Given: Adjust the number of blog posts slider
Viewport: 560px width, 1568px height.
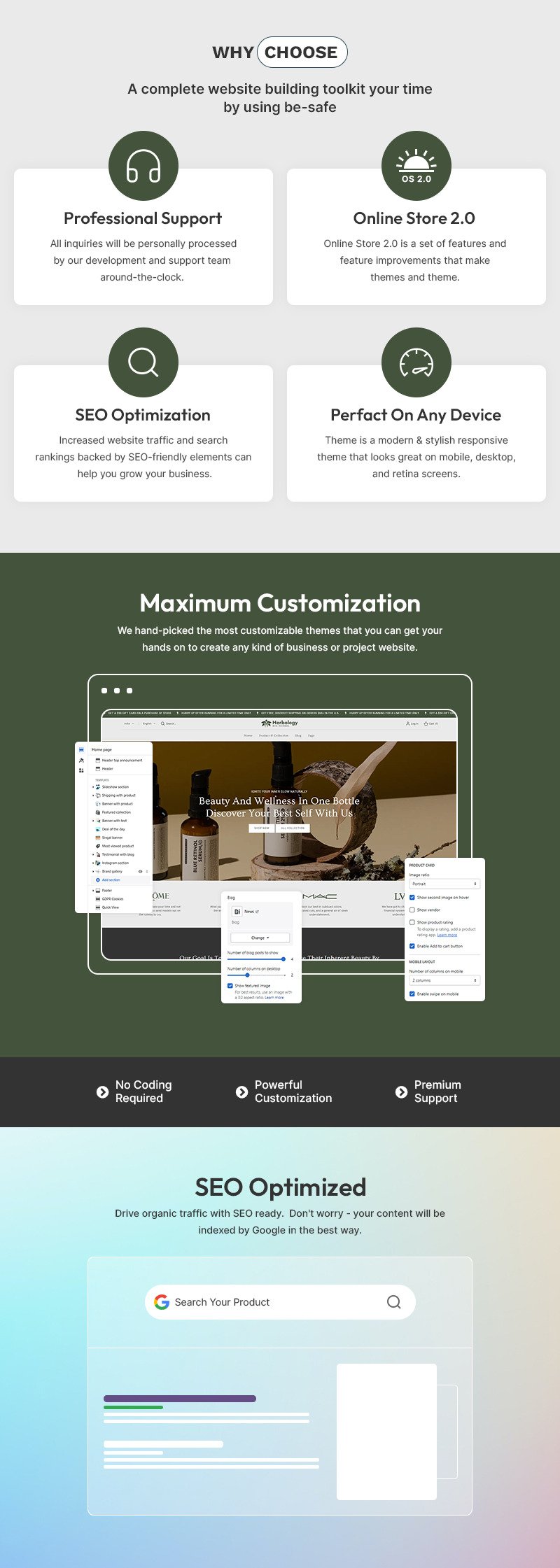Looking at the screenshot, I should pyautogui.click(x=283, y=959).
